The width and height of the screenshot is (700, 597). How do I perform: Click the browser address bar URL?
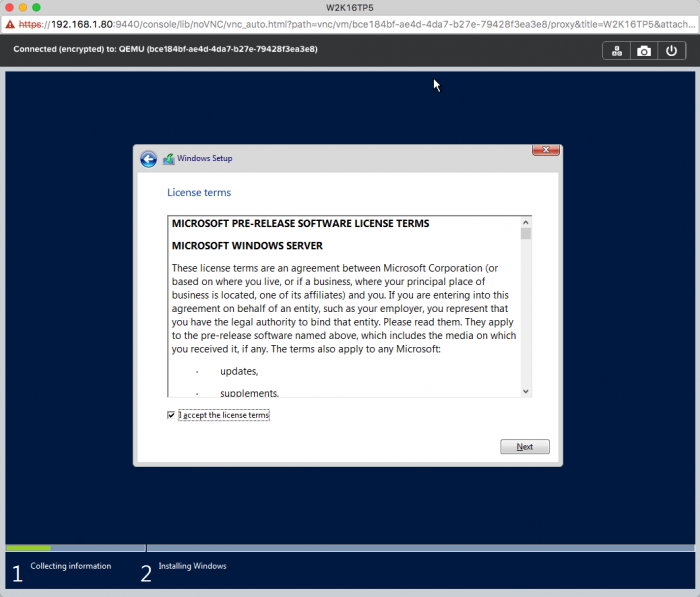(x=356, y=25)
